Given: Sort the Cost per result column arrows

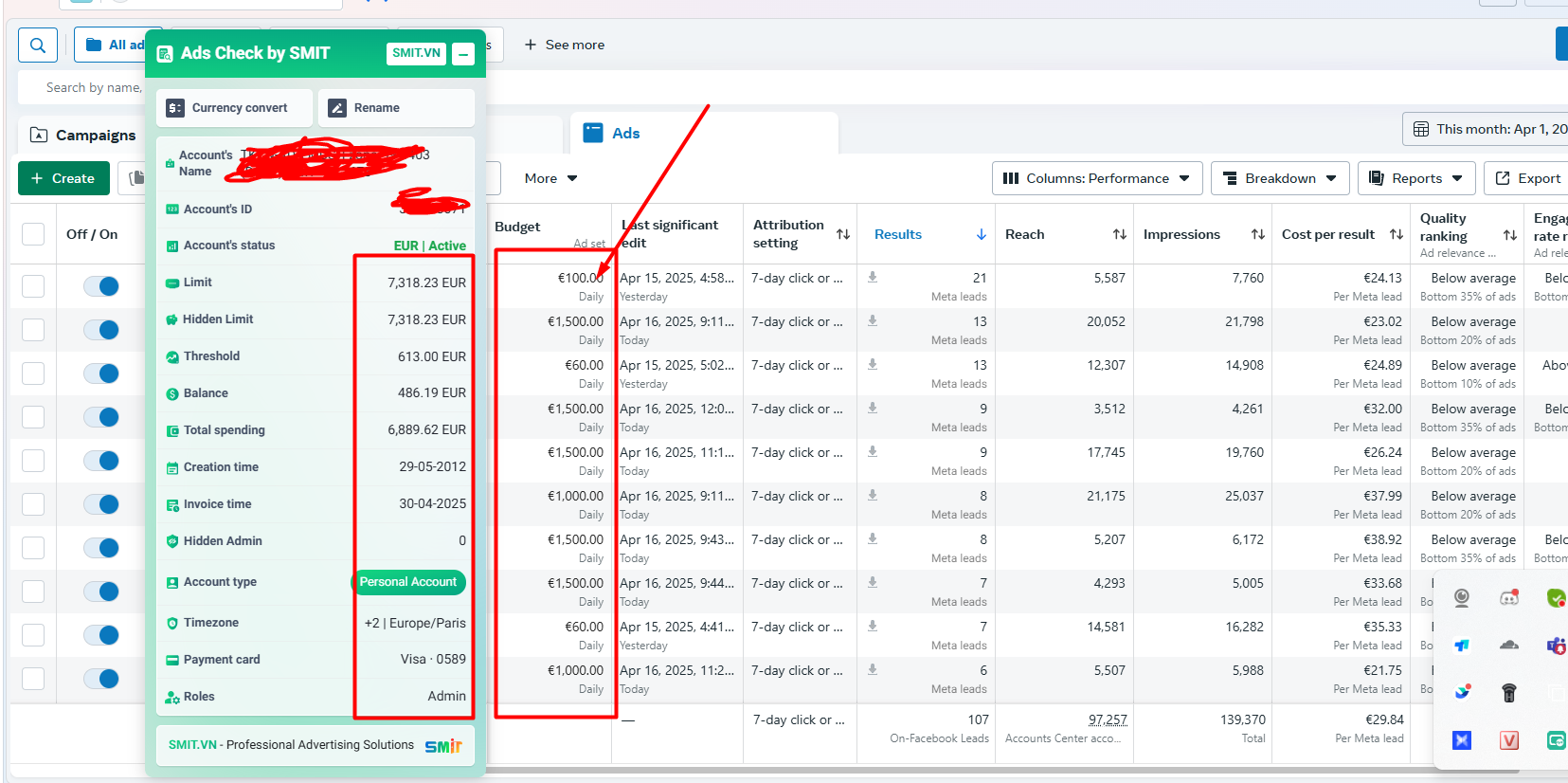Looking at the screenshot, I should (1397, 234).
